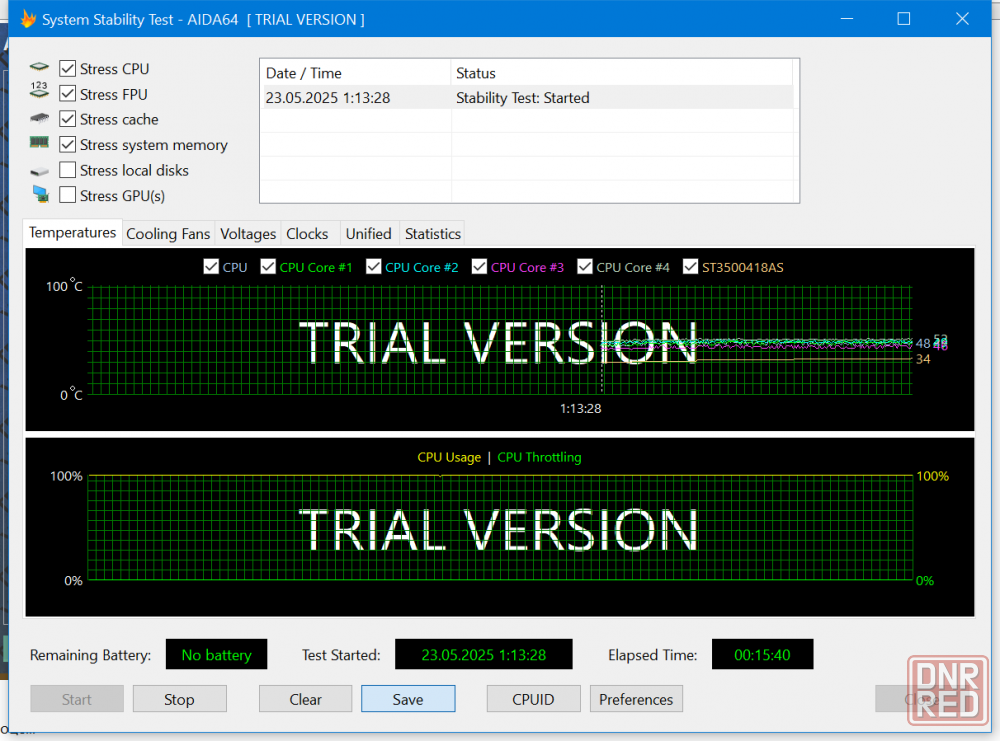Image resolution: width=1000 pixels, height=741 pixels.
Task: Switch to the Cooling Fans tab
Action: (168, 234)
